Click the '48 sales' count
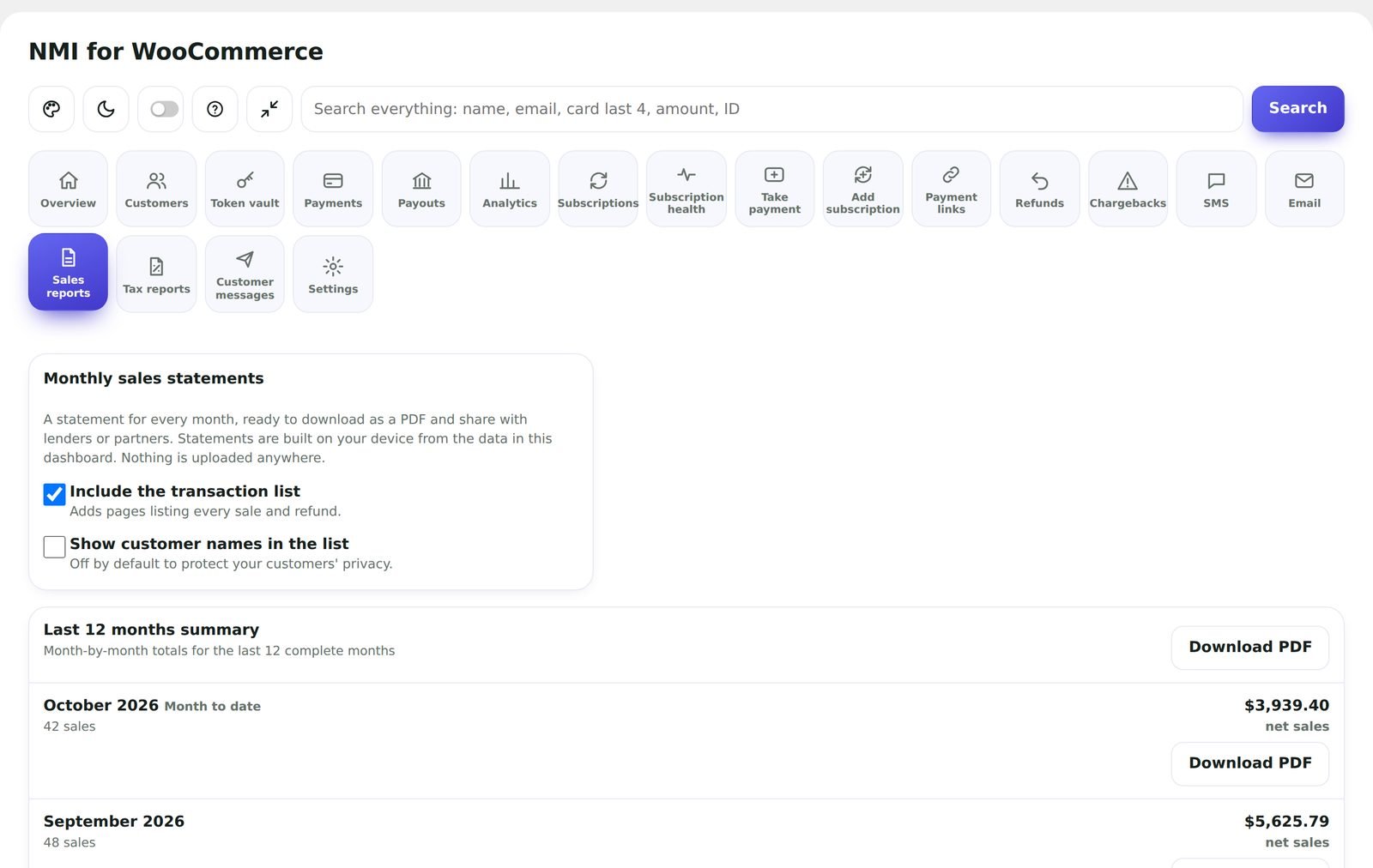This screenshot has width=1373, height=868. [70, 842]
